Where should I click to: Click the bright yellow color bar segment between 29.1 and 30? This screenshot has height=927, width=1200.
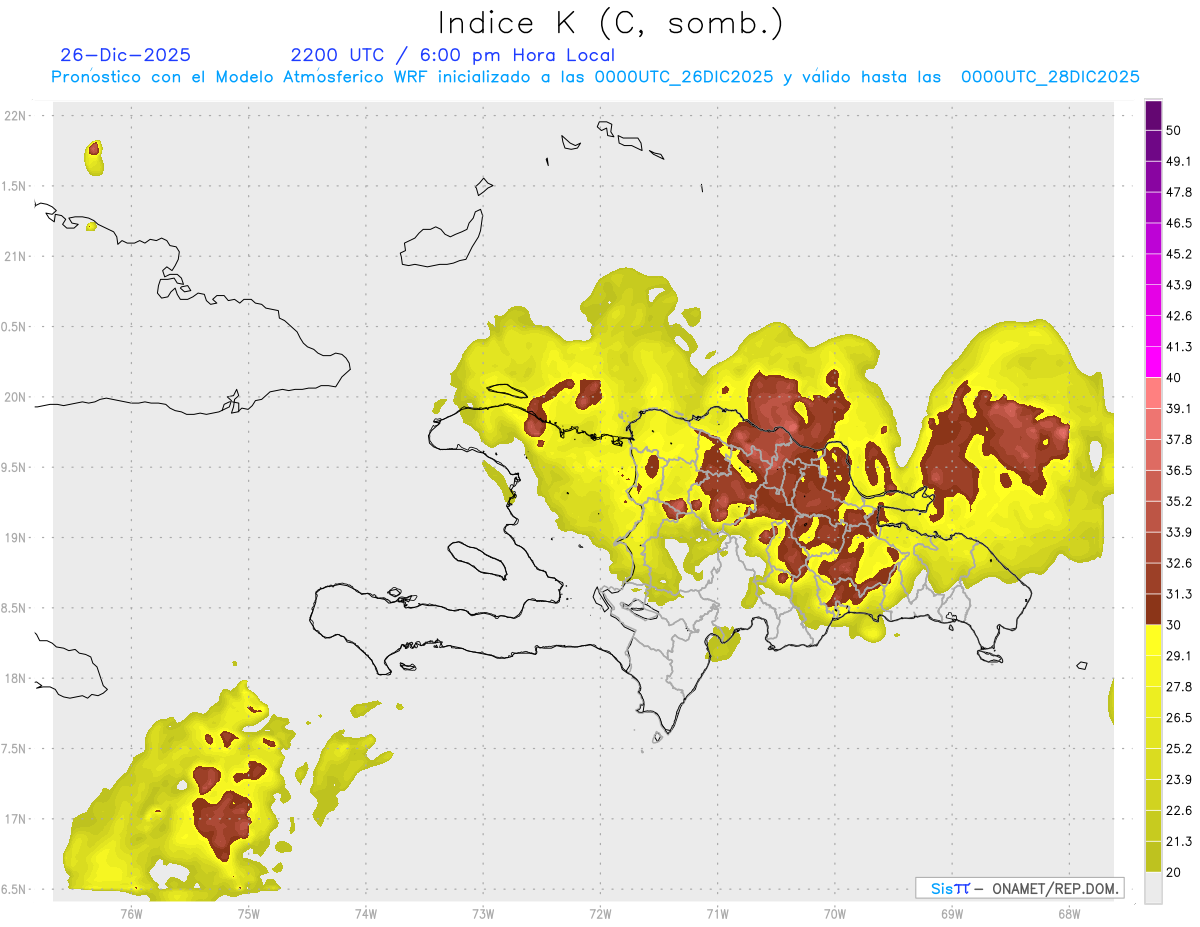1153,641
